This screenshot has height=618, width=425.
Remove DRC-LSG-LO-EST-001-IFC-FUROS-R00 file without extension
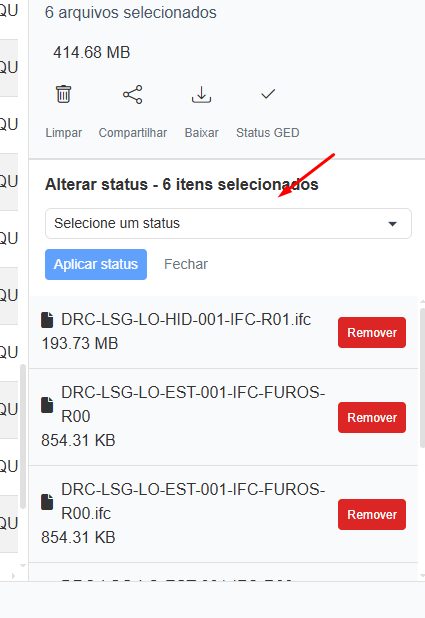click(372, 417)
